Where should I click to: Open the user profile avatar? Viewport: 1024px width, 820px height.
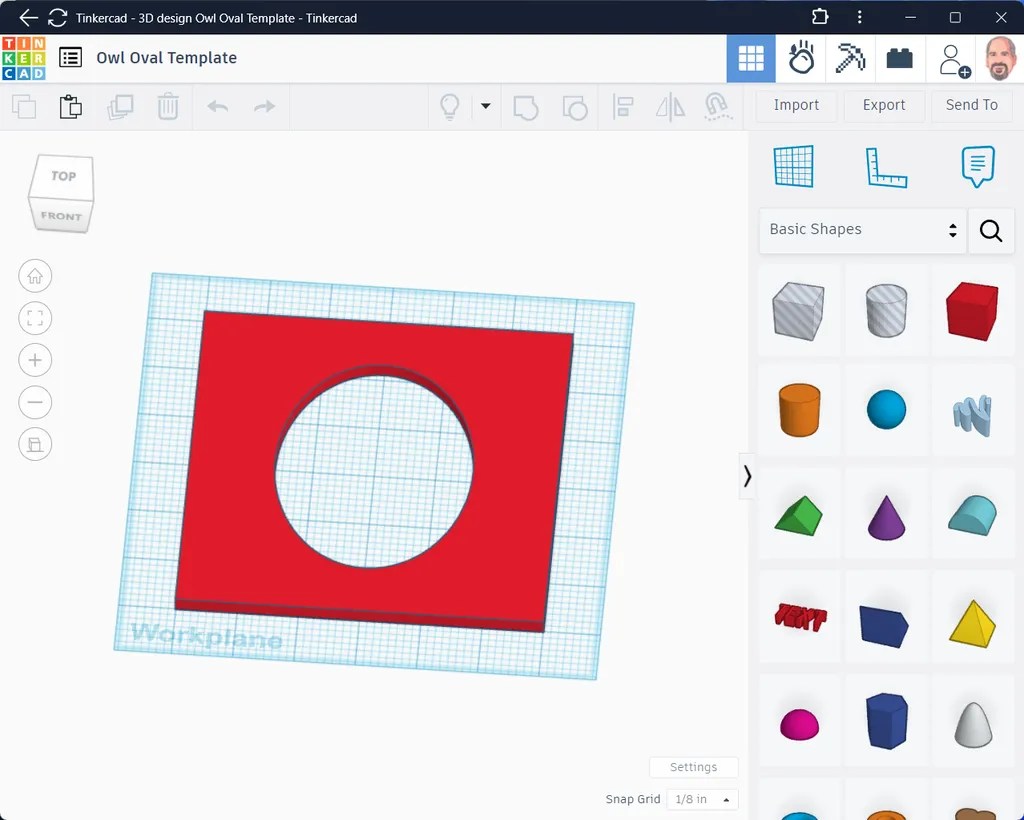pos(1000,59)
